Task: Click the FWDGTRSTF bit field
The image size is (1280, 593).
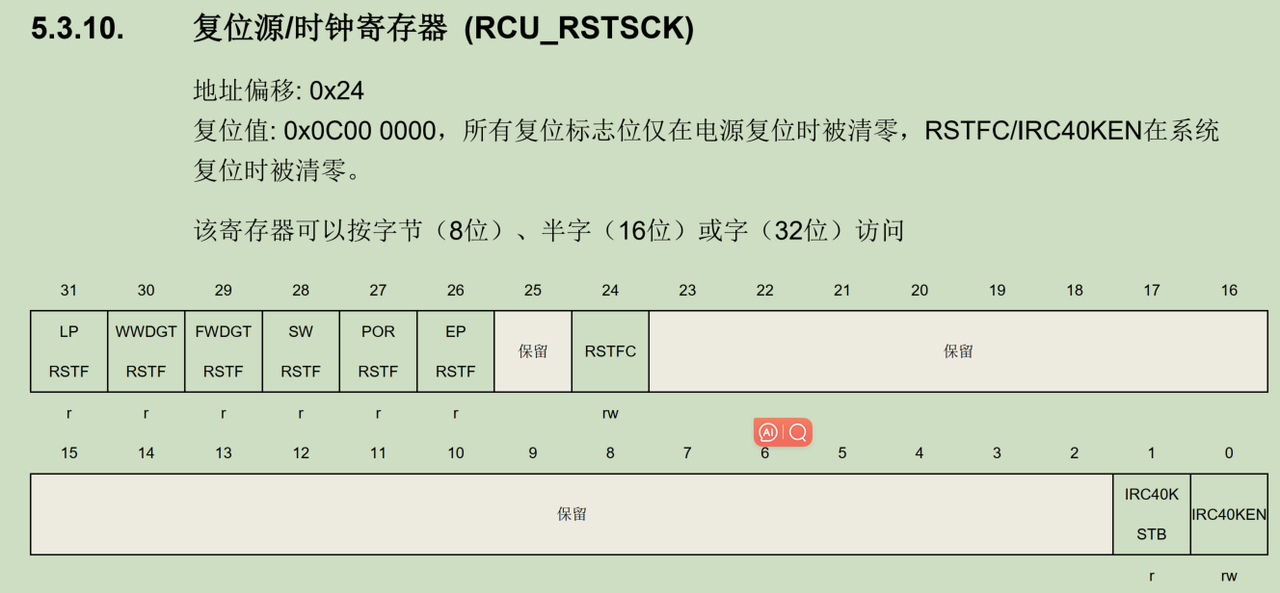Action: click(223, 351)
